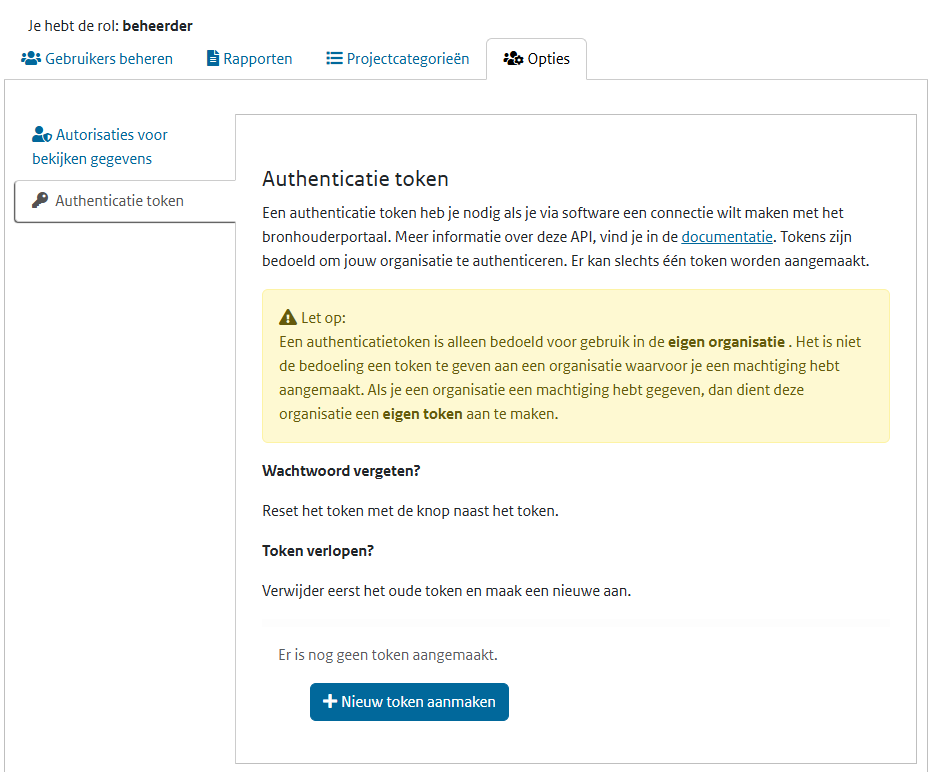
Task: Select the Opties tab
Action: pos(548,59)
